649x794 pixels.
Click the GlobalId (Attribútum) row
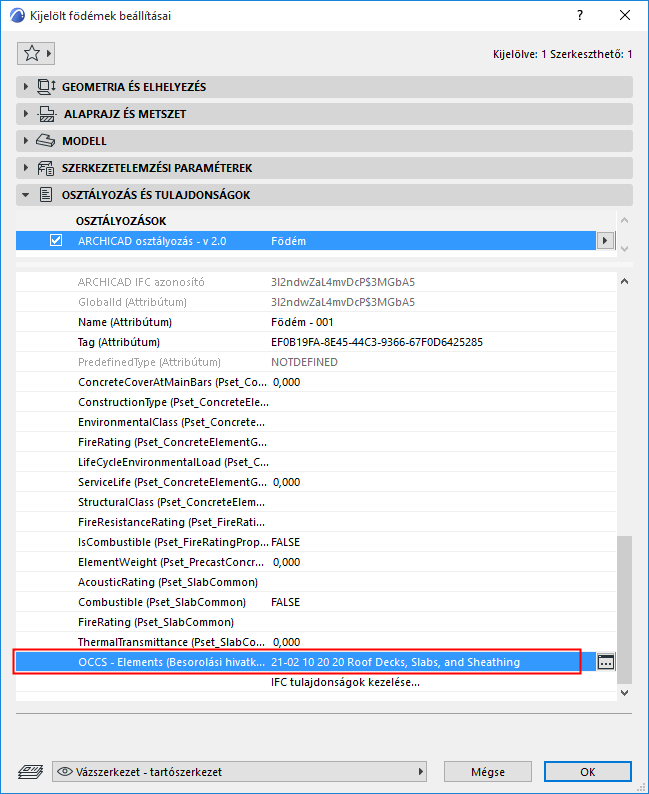(x=316, y=302)
